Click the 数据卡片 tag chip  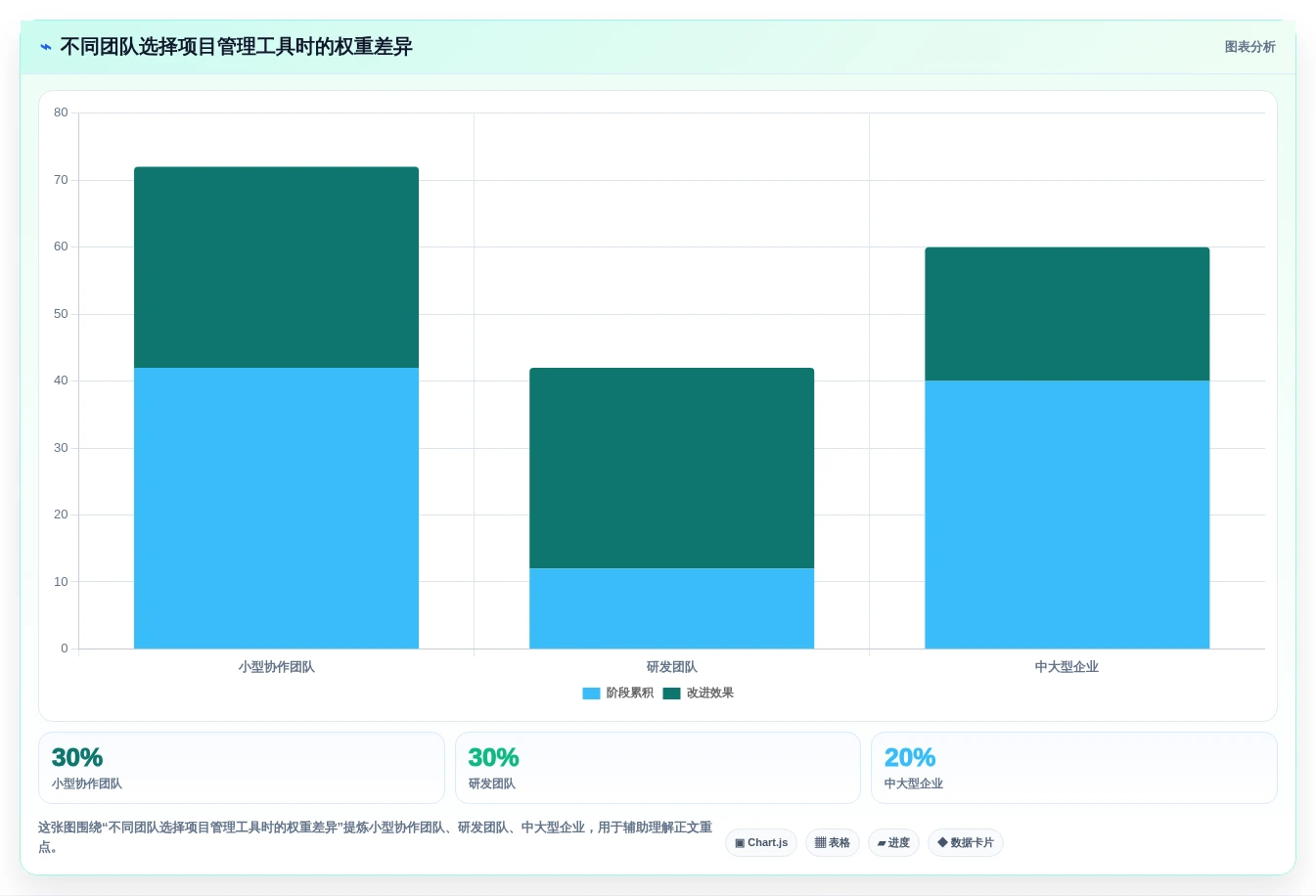[x=966, y=843]
